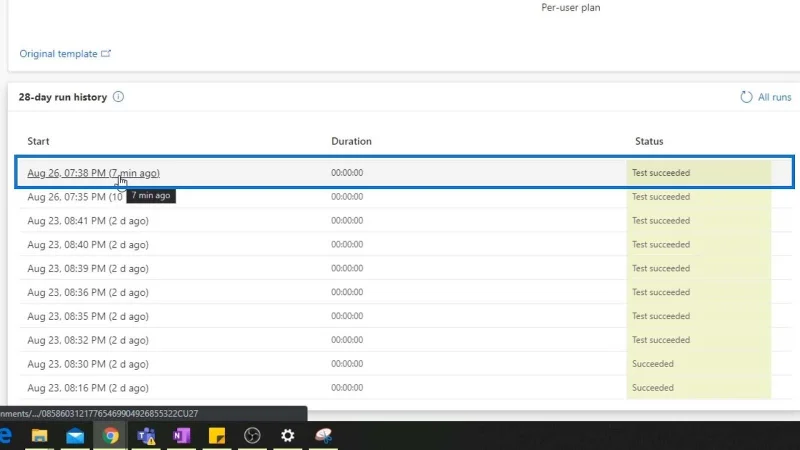This screenshot has width=800, height=450.
Task: Open the All runs link
Action: click(774, 97)
